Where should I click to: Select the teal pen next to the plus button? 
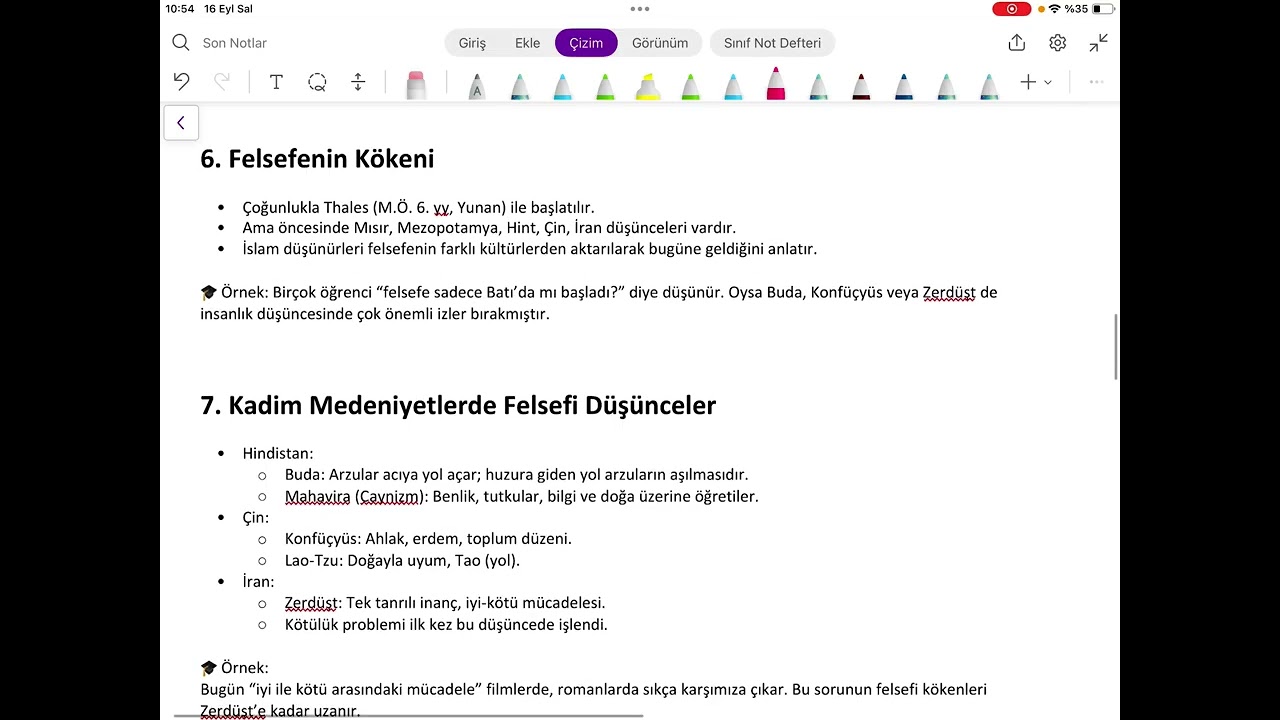988,86
